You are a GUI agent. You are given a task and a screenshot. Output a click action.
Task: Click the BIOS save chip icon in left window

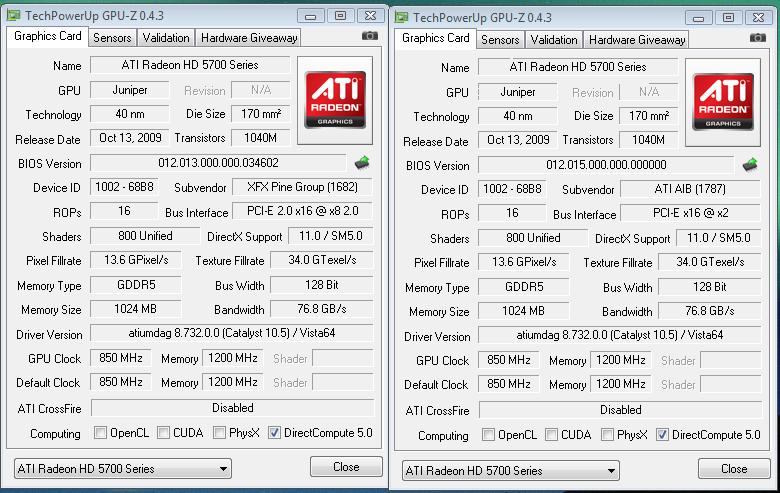tap(362, 163)
